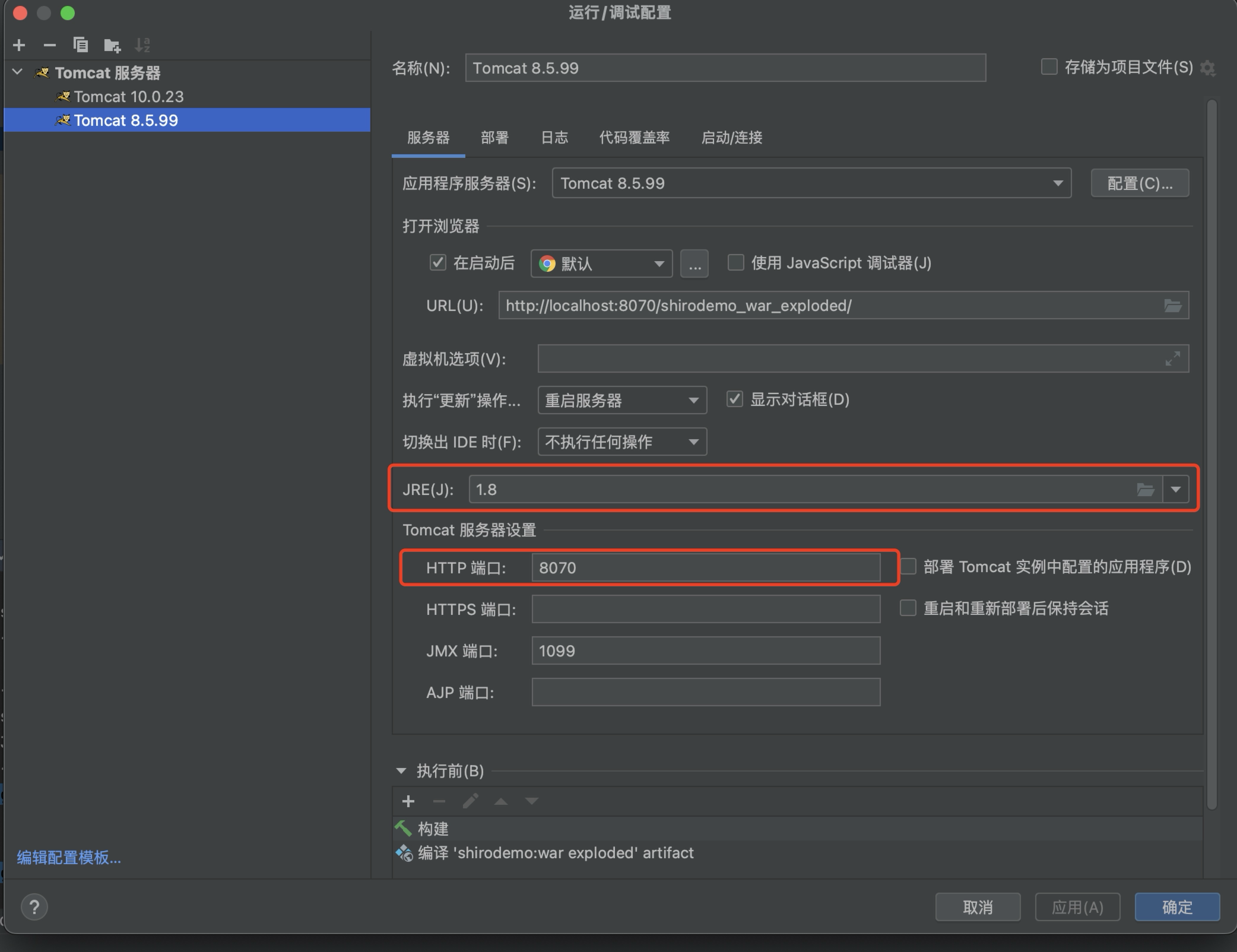Screen dimensions: 1237x952
Task: Switch to the Server tab
Action: (x=428, y=138)
